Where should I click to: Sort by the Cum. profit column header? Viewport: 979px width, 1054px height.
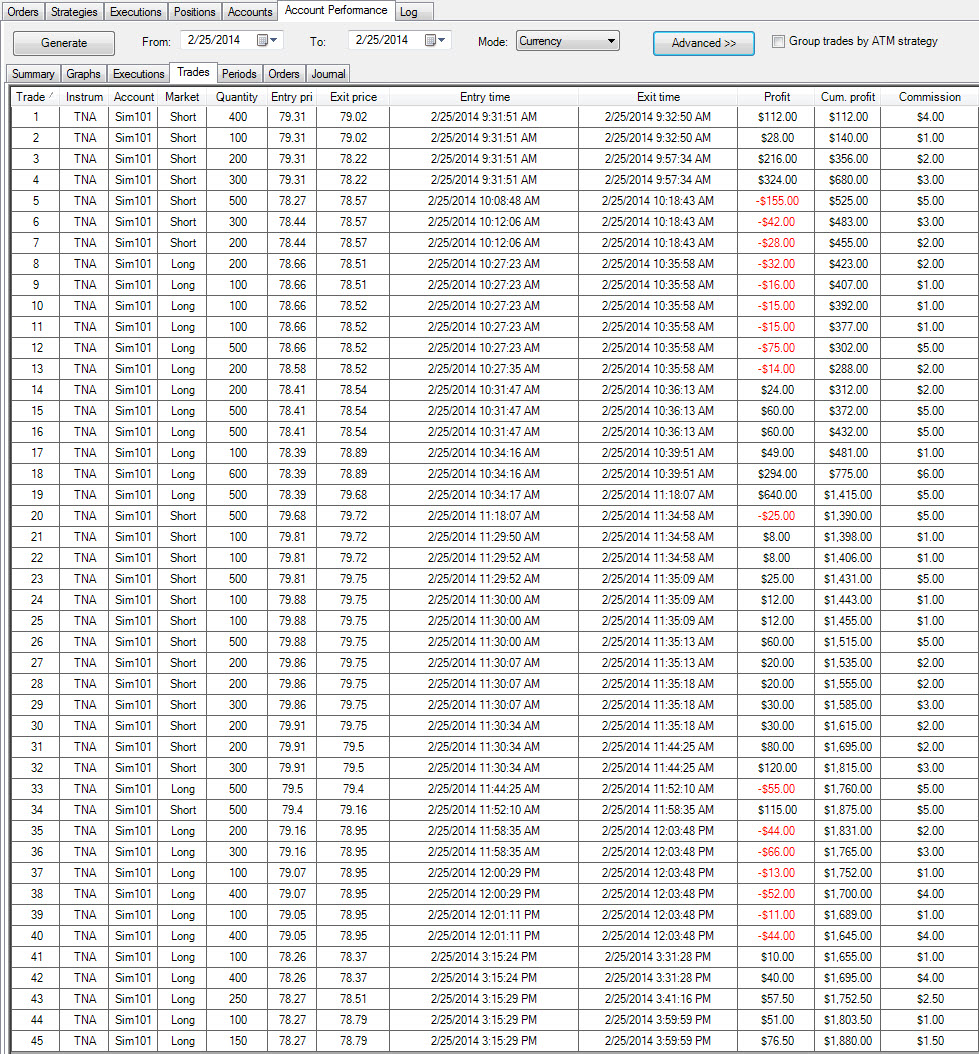pos(847,97)
